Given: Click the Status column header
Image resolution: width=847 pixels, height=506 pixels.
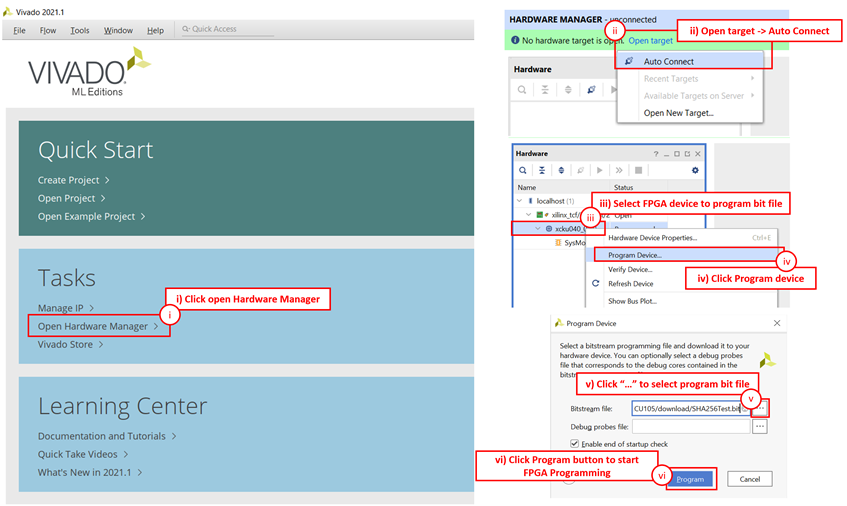Looking at the screenshot, I should (x=623, y=187).
